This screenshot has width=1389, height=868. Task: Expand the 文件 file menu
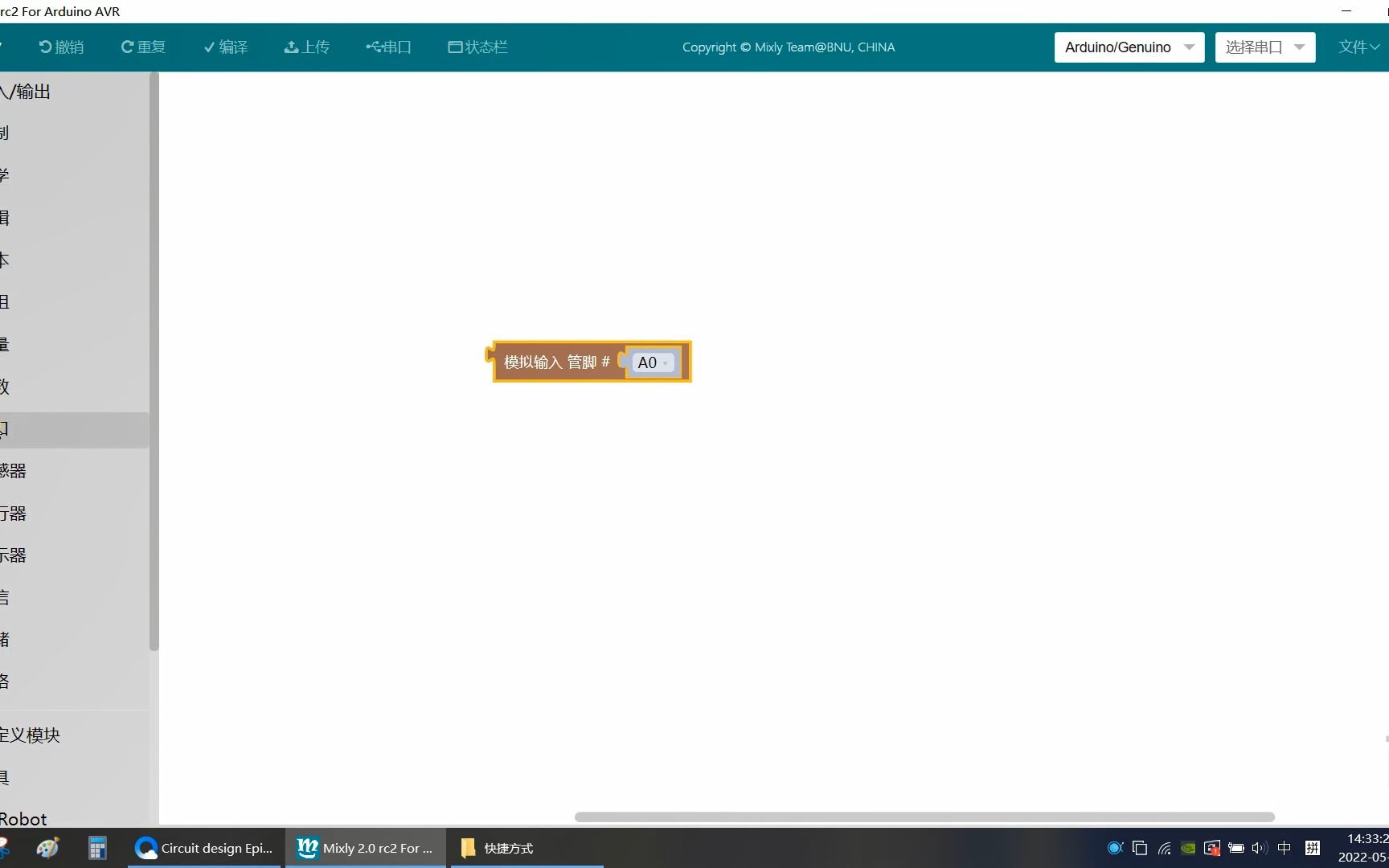point(1358,47)
